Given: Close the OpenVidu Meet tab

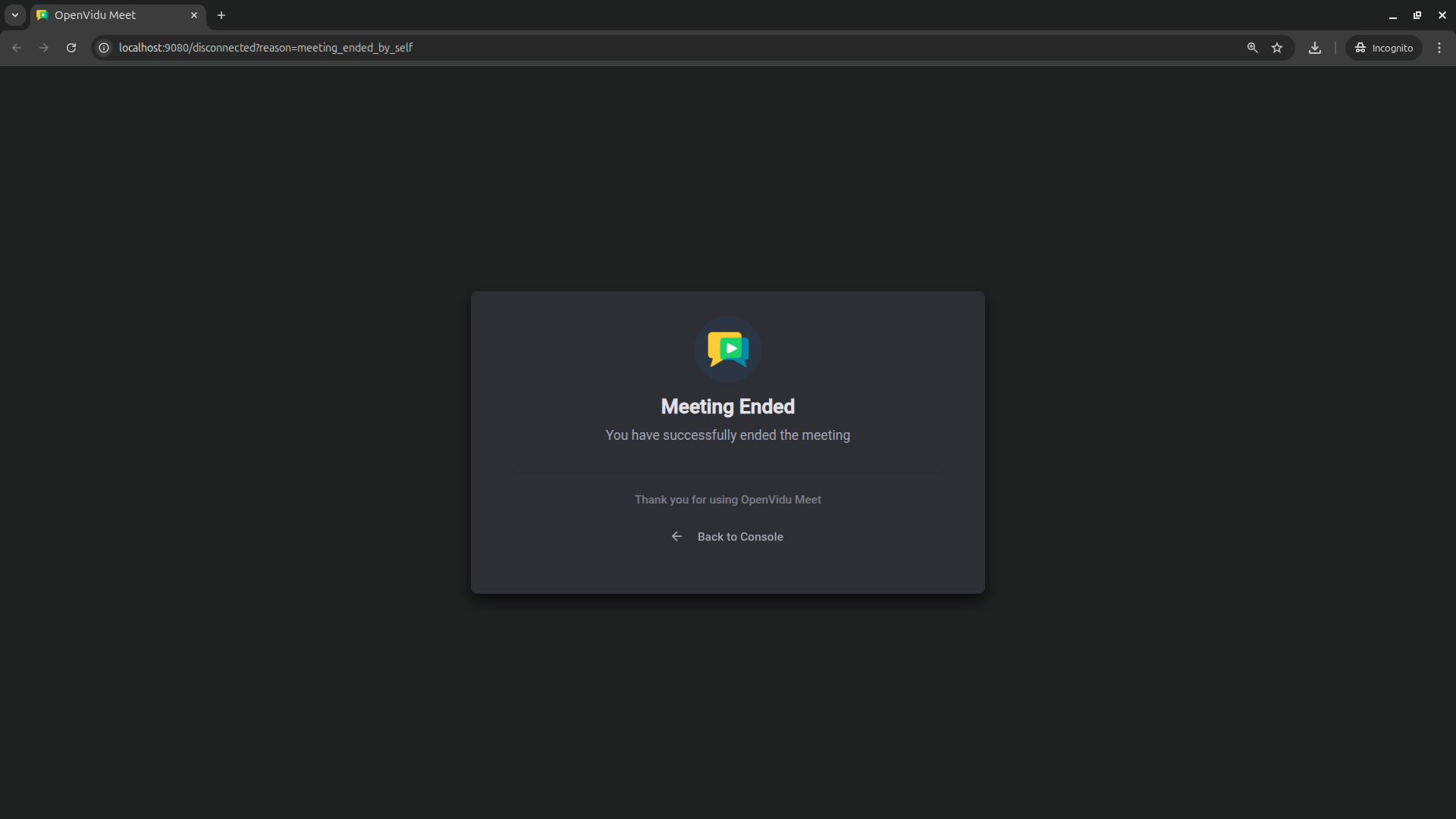Looking at the screenshot, I should point(194,14).
